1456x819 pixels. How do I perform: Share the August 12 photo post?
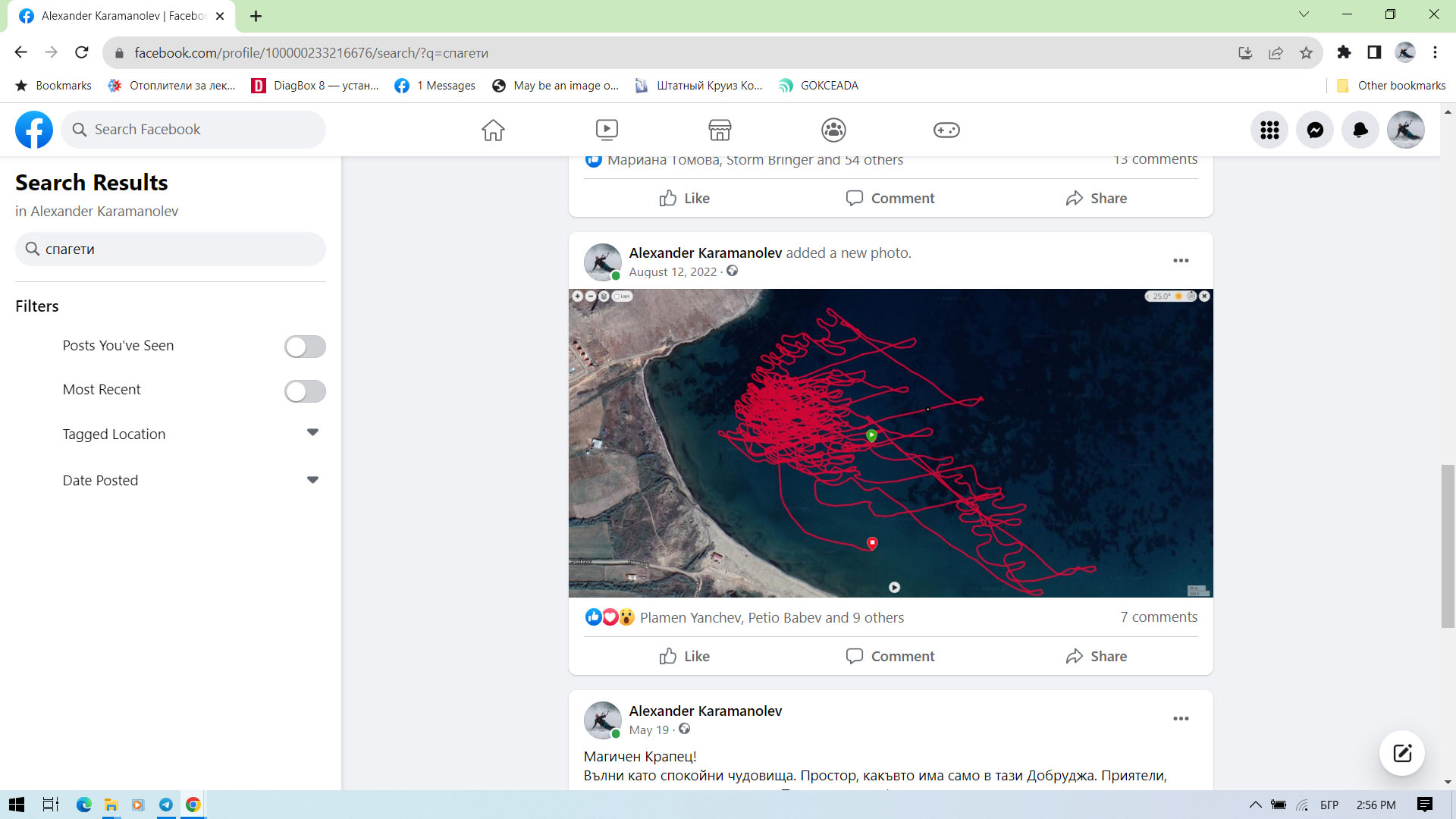pos(1096,656)
